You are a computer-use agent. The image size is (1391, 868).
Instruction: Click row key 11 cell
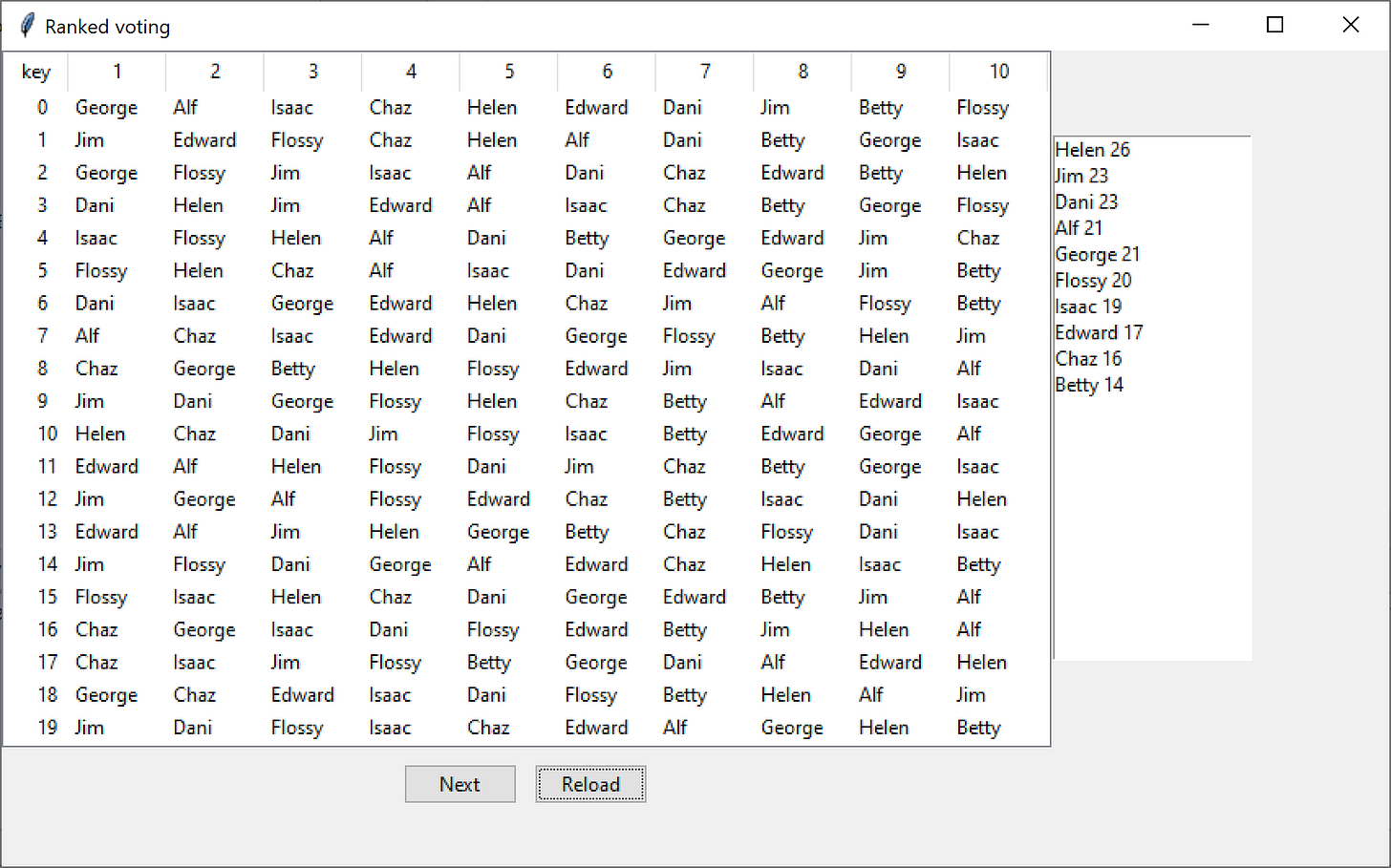click(47, 466)
